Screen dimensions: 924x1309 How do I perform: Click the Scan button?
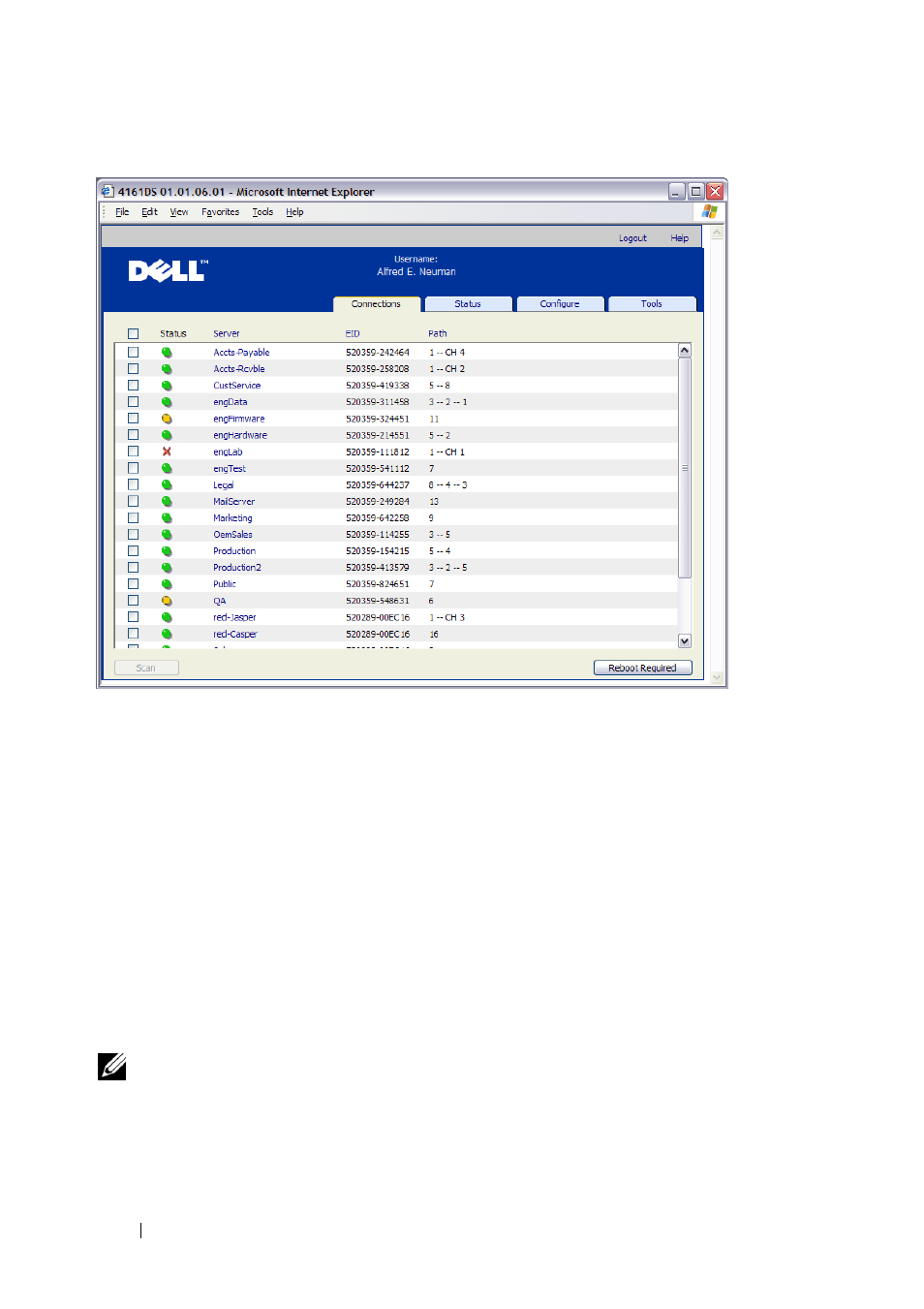[146, 668]
